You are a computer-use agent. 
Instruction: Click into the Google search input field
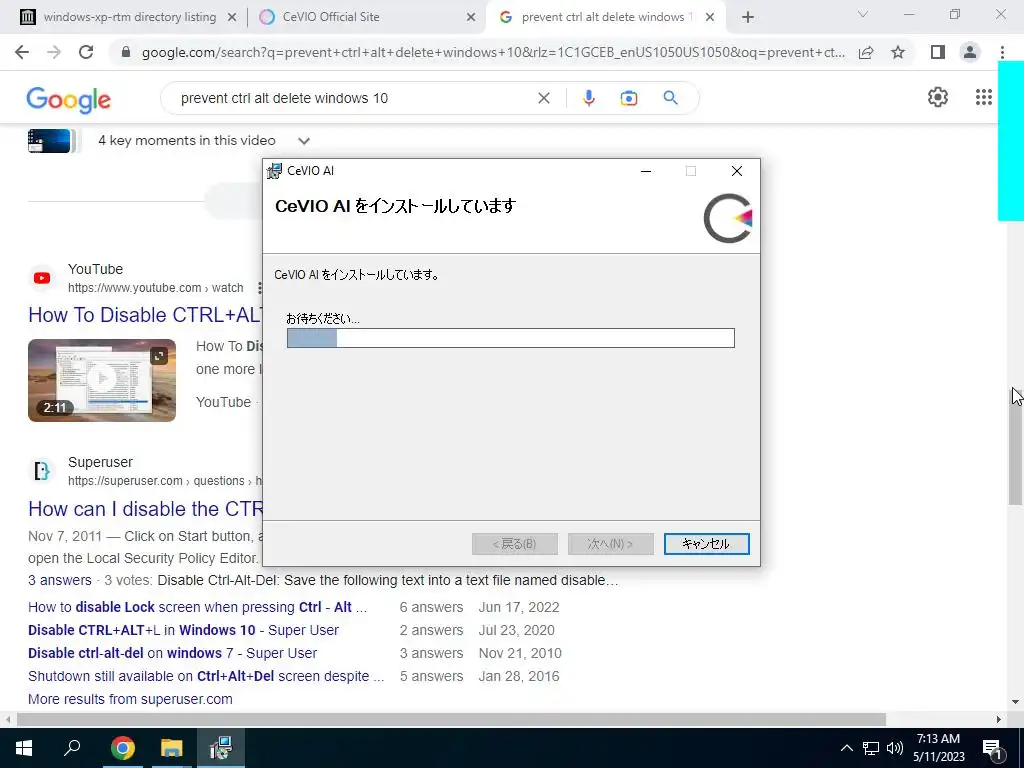pos(353,98)
